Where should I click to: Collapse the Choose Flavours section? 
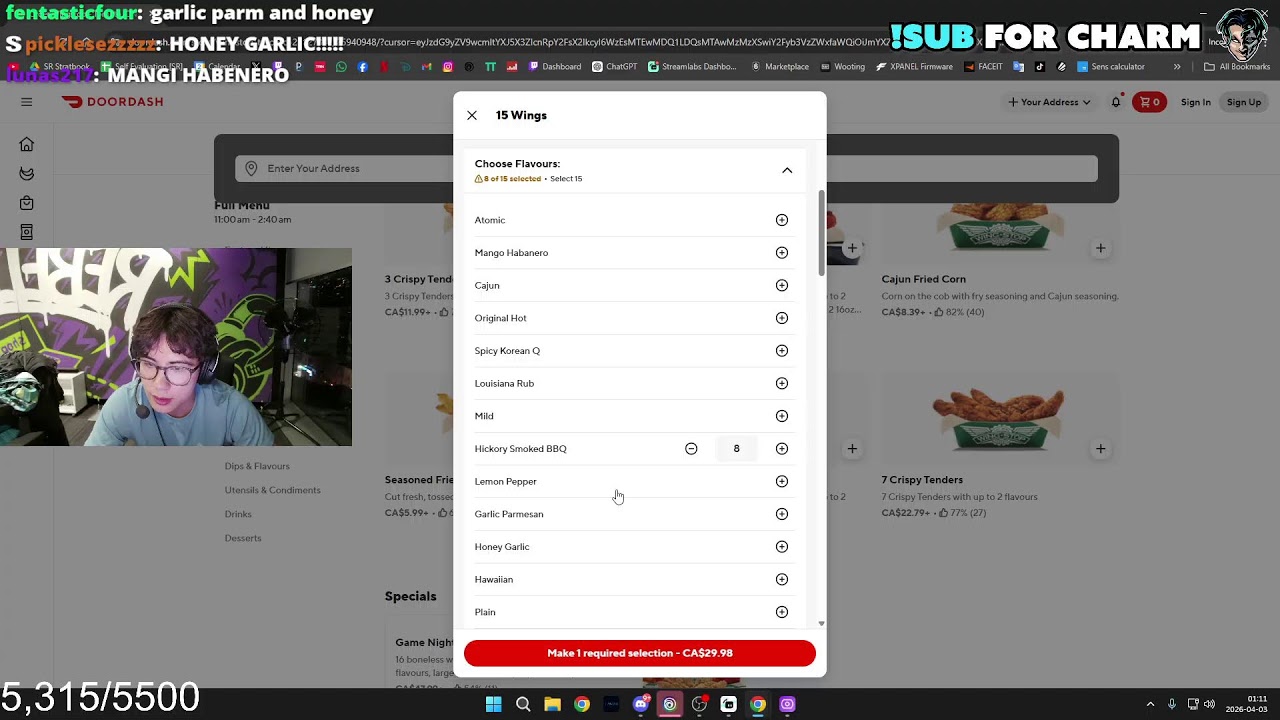(787, 170)
